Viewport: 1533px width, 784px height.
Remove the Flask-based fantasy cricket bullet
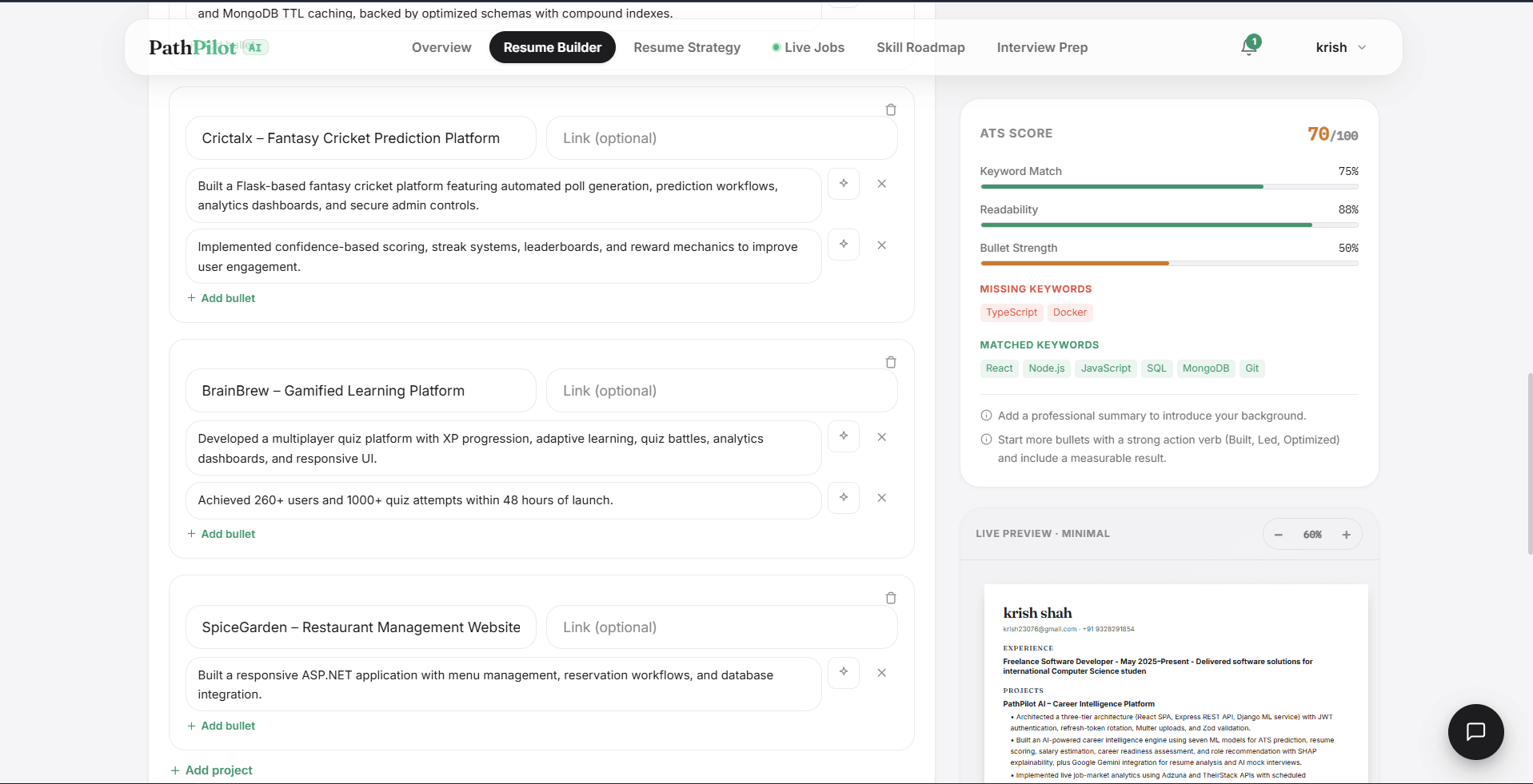coord(881,184)
